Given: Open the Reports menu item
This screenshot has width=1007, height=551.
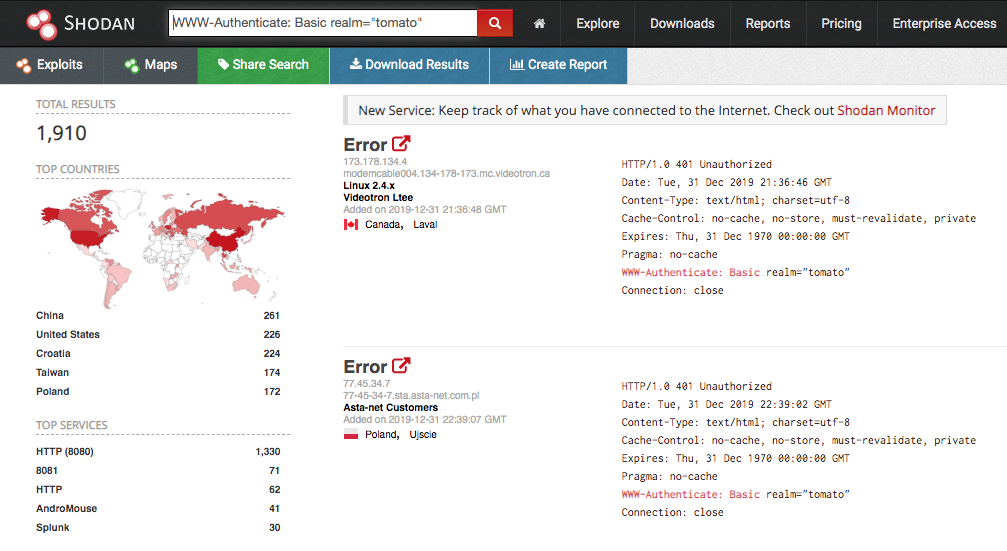Looking at the screenshot, I should (767, 24).
